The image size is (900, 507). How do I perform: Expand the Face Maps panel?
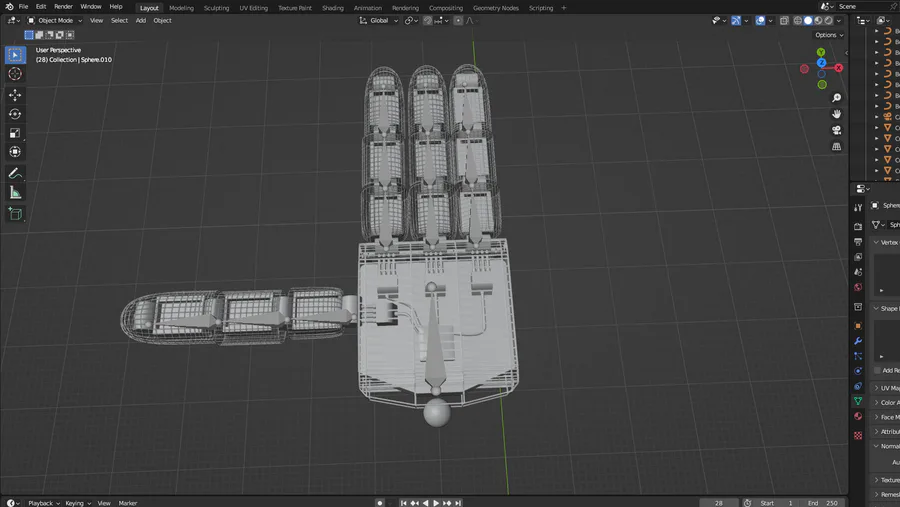[x=886, y=417]
